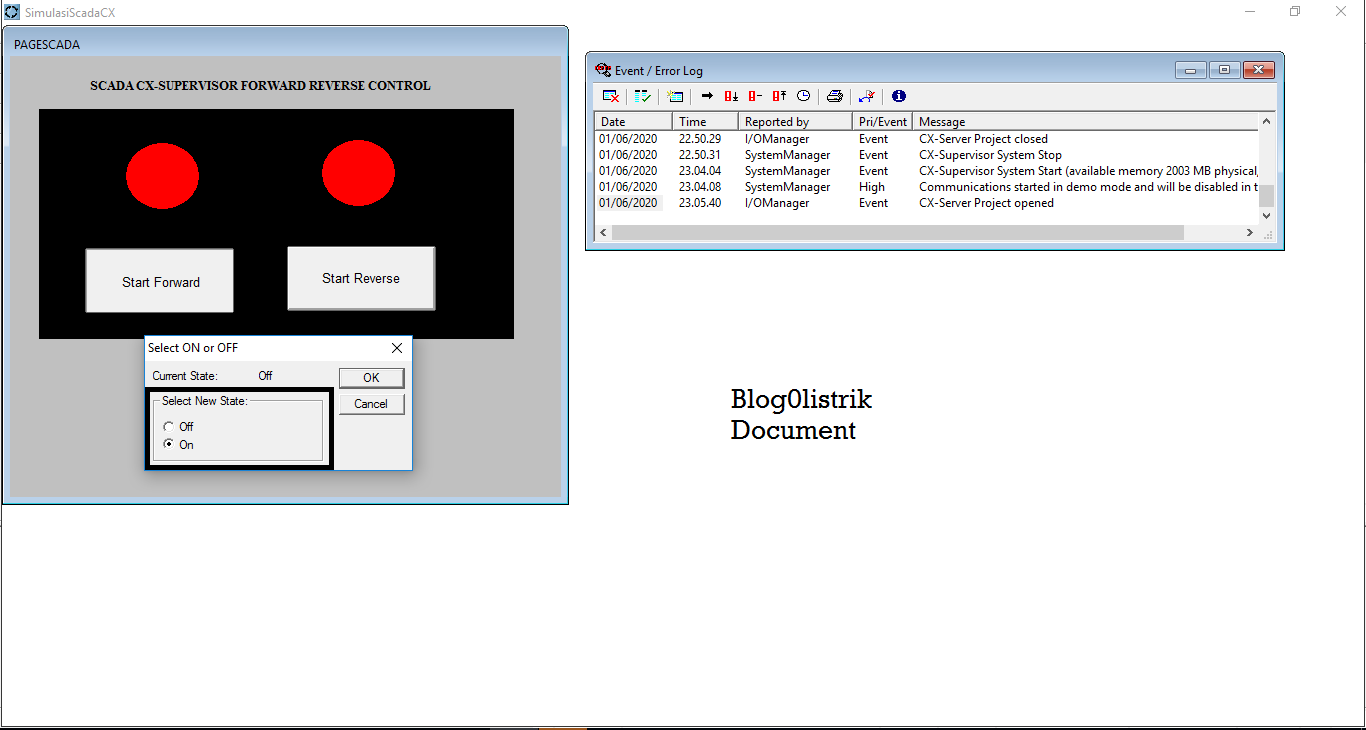Image resolution: width=1366 pixels, height=730 pixels.
Task: Sort log by Date column header
Action: (x=634, y=121)
